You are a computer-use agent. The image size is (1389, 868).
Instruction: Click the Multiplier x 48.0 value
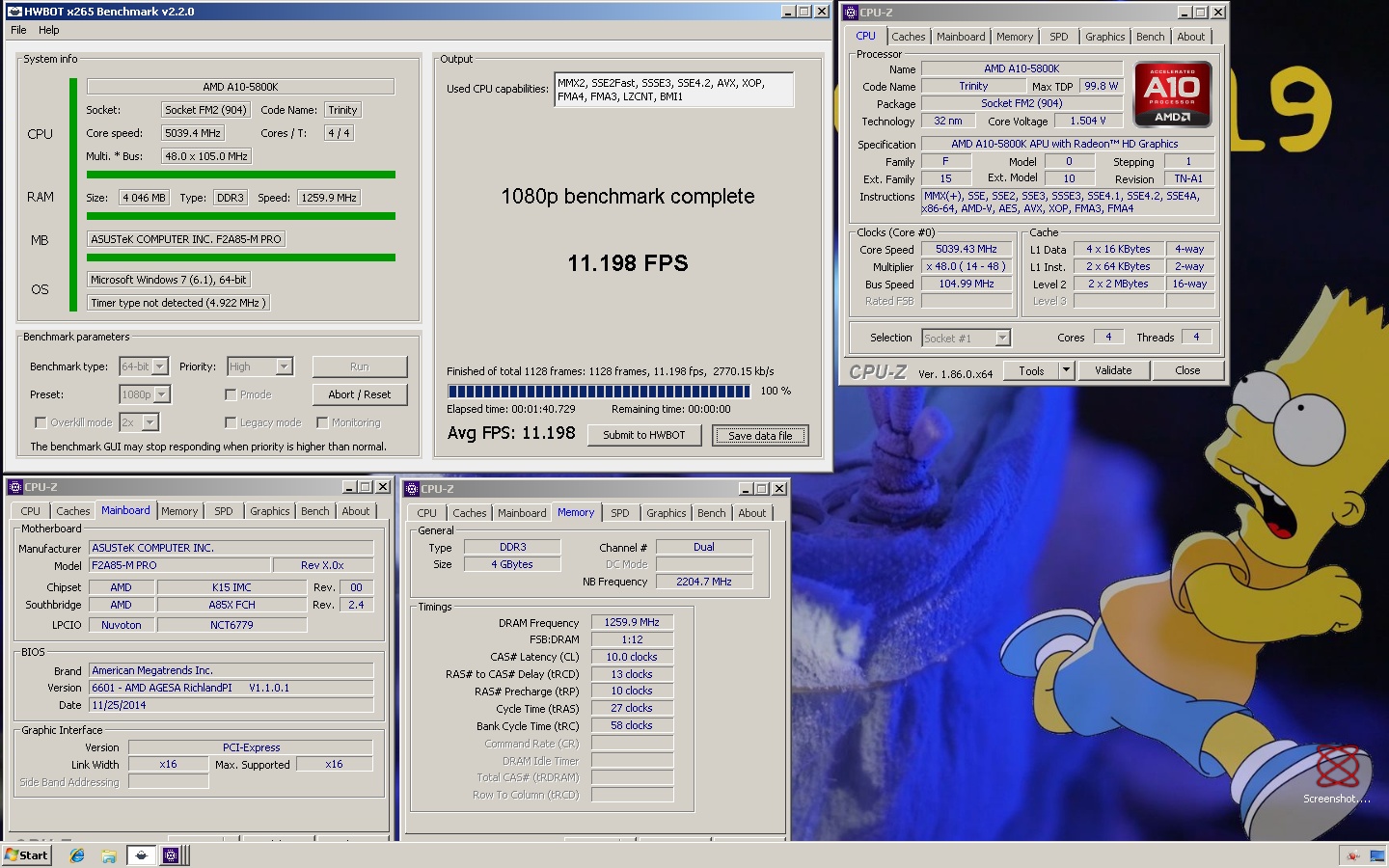tap(967, 266)
